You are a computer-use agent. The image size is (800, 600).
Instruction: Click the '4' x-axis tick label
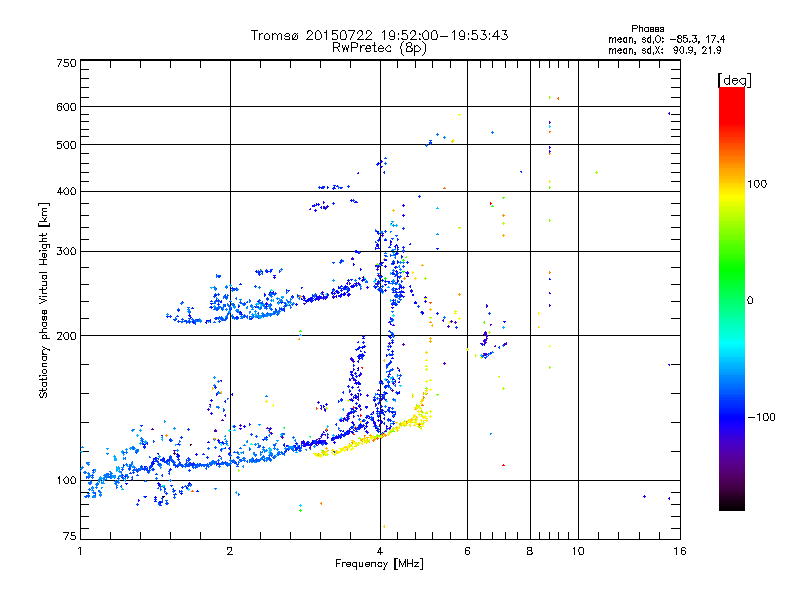pos(380,551)
